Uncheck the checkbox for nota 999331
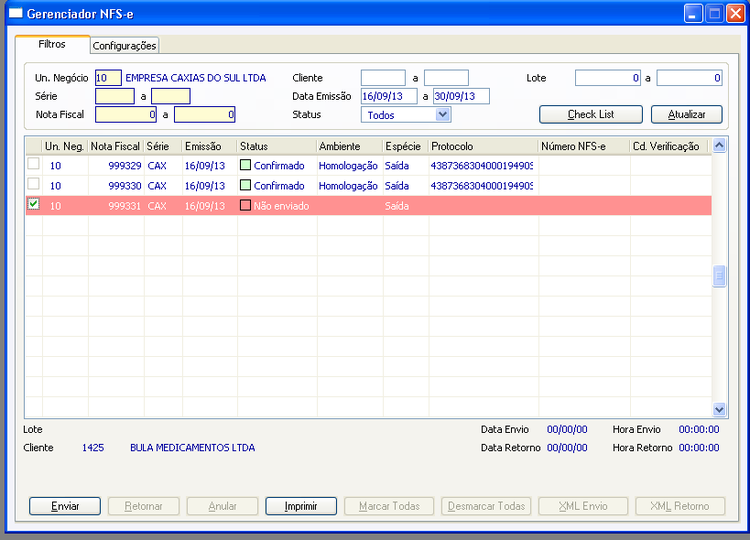Image resolution: width=750 pixels, height=540 pixels. tap(33, 204)
